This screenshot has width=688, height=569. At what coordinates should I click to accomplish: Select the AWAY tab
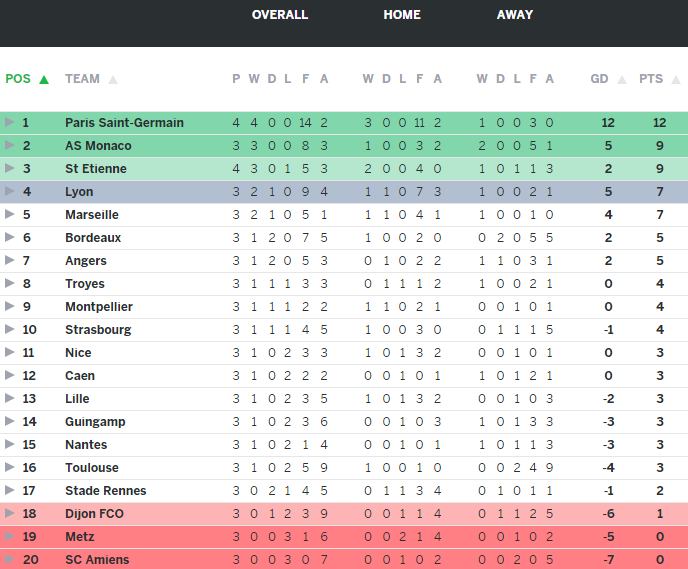tap(515, 15)
